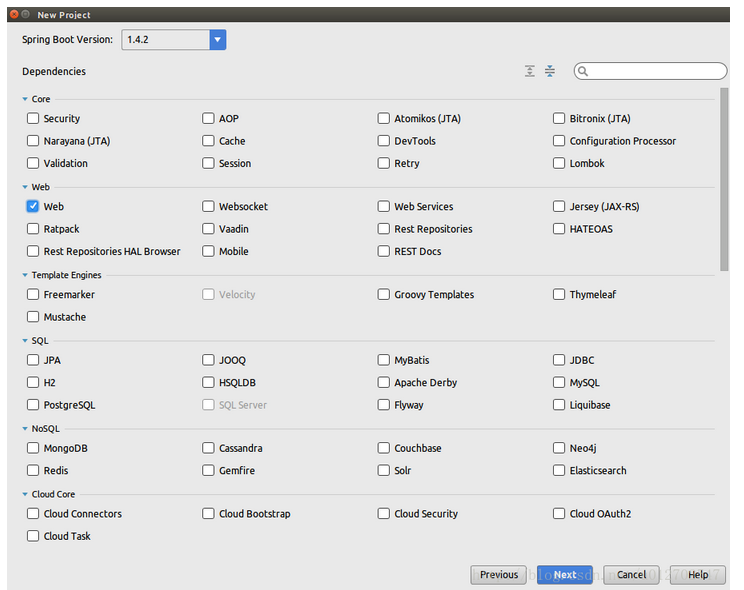
Task: Open Help for this dialog
Action: click(x=698, y=575)
